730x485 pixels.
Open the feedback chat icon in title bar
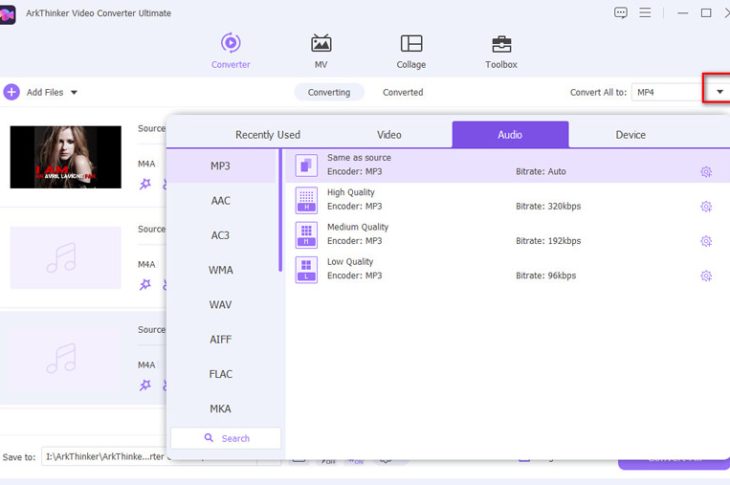(x=621, y=13)
